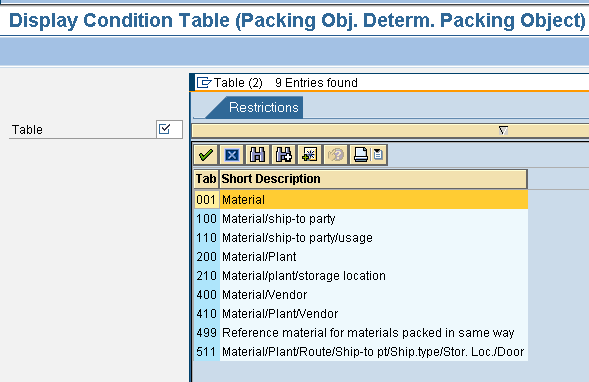Switch to the Restrictions tab
This screenshot has height=382, width=589.
(263, 107)
